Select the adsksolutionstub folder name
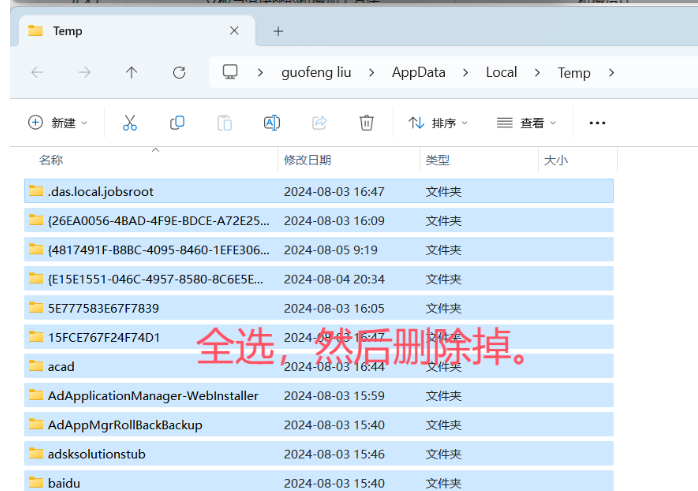 (x=97, y=454)
